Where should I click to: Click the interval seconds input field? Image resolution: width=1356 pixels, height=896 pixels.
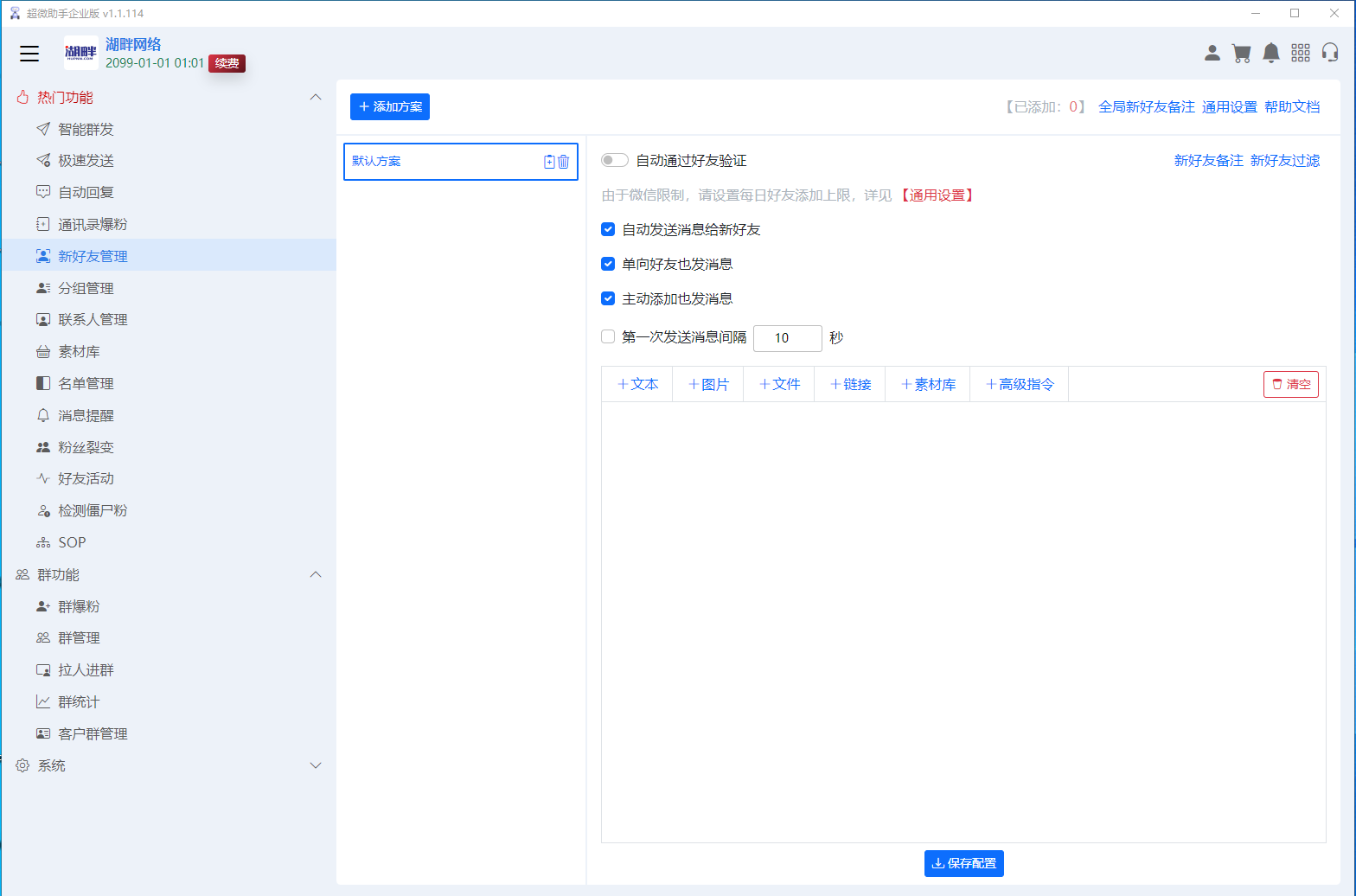787,338
